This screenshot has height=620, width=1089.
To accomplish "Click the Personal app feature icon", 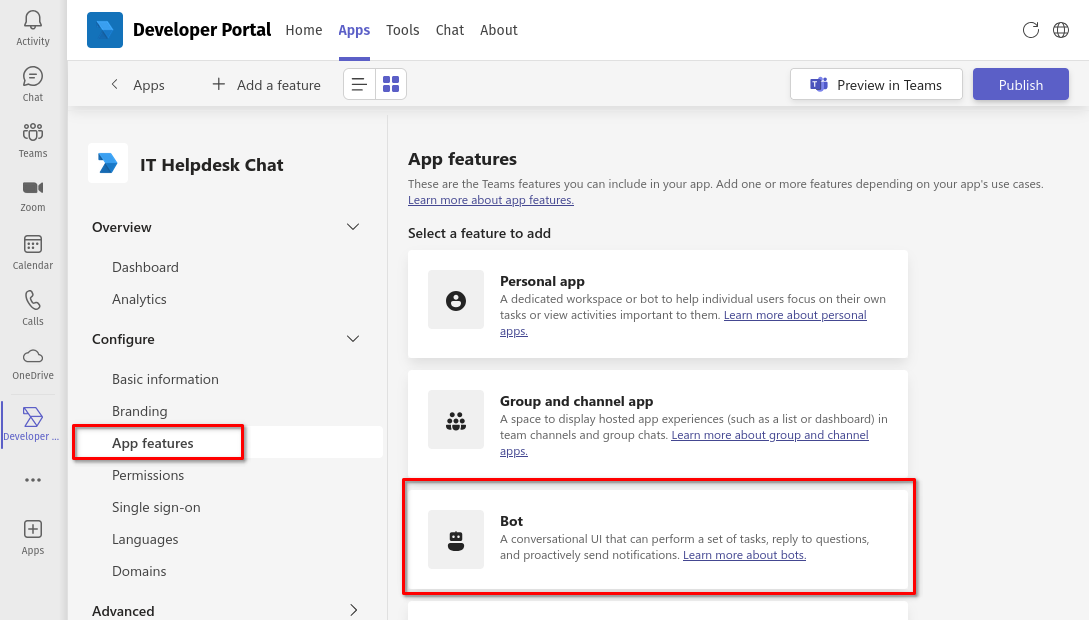I will (x=456, y=300).
